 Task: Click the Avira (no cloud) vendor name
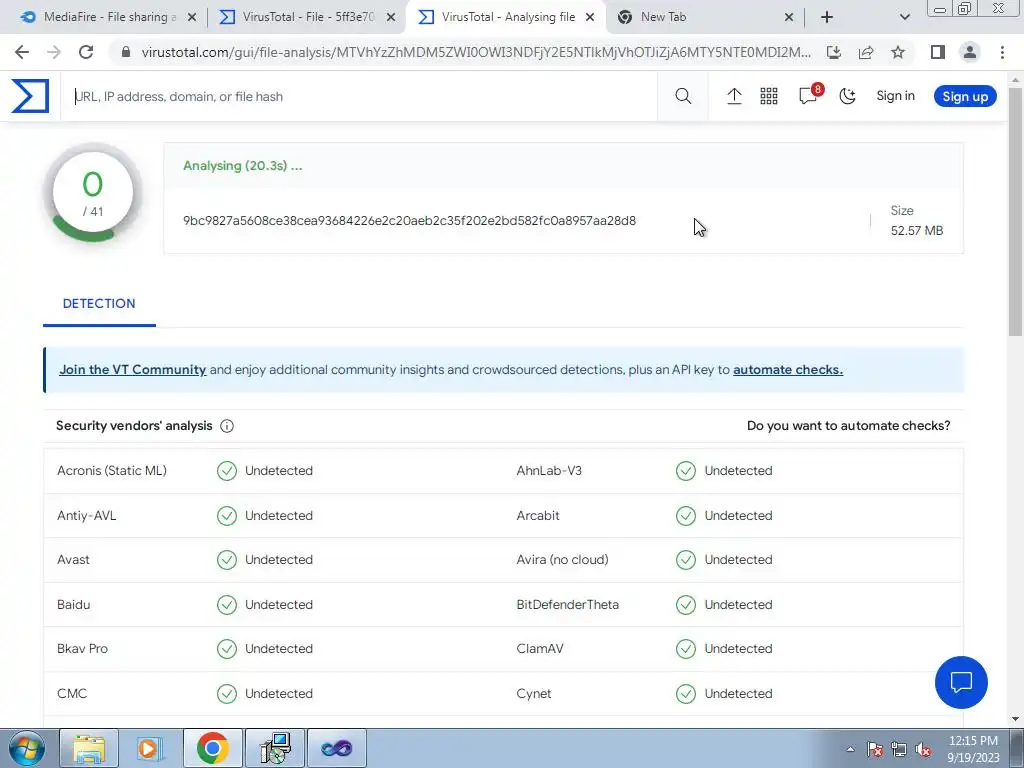click(x=562, y=560)
